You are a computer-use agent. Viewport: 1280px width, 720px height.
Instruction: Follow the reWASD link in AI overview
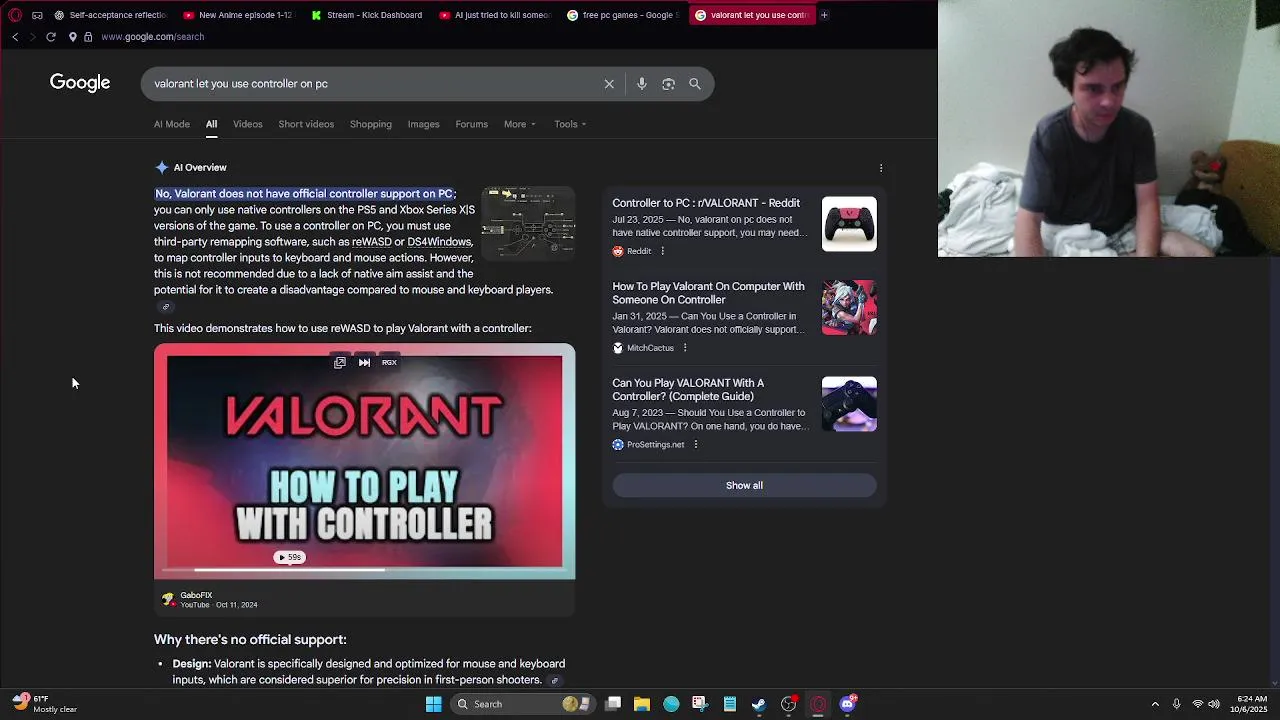pos(371,242)
